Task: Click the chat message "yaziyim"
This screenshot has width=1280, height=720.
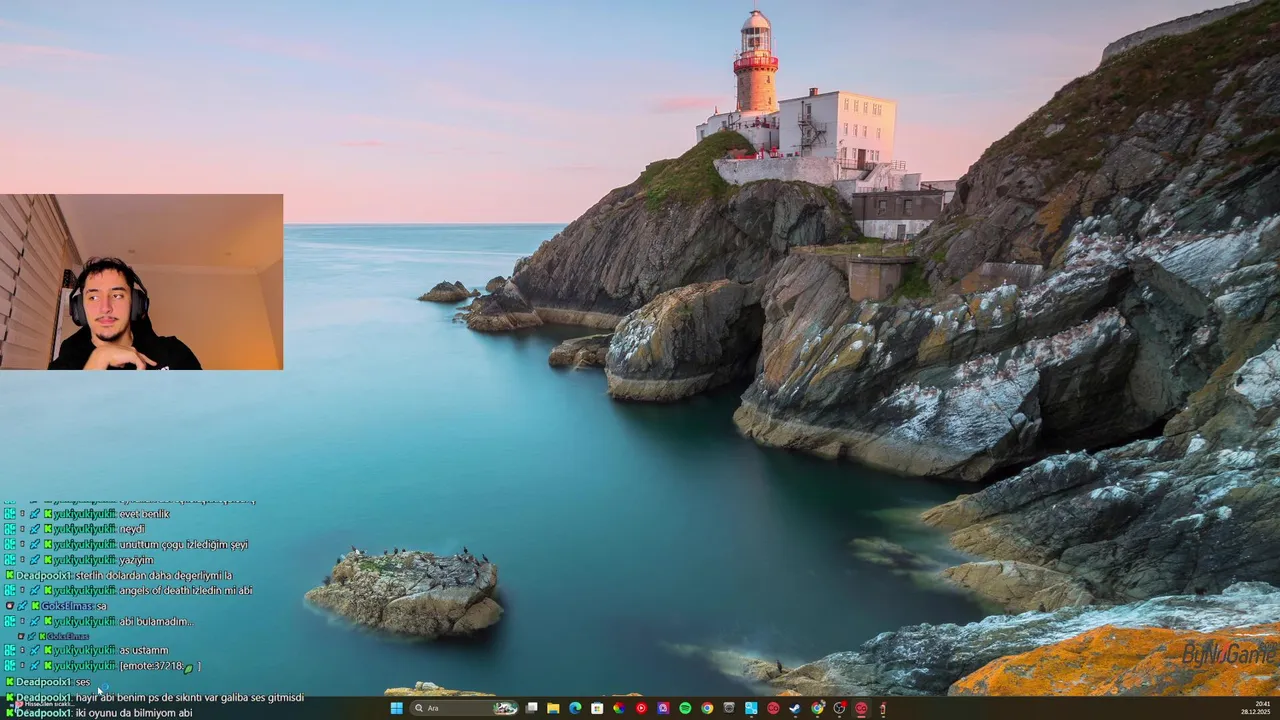Action: point(136,560)
